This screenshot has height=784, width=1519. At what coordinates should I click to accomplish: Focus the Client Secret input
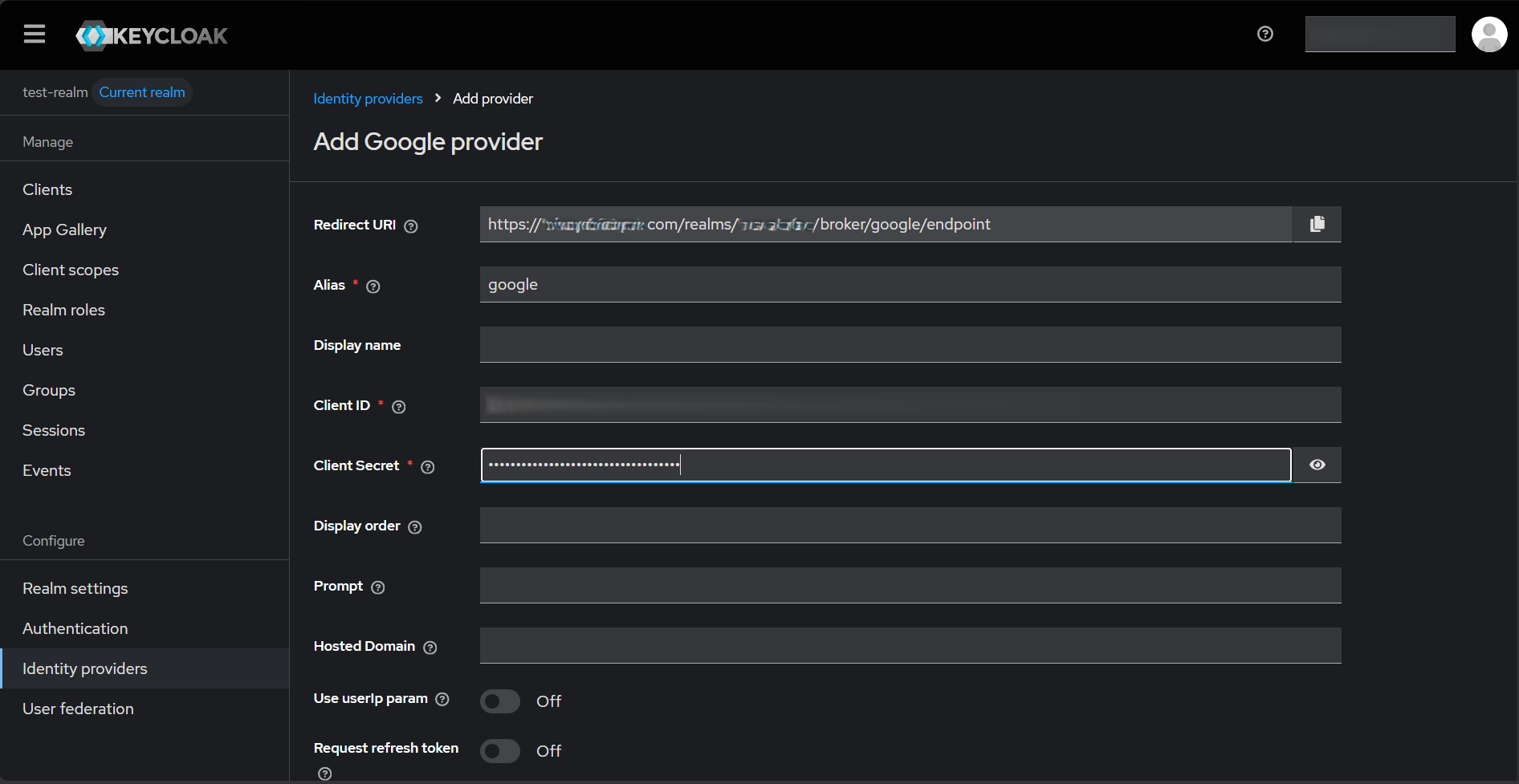tap(886, 465)
